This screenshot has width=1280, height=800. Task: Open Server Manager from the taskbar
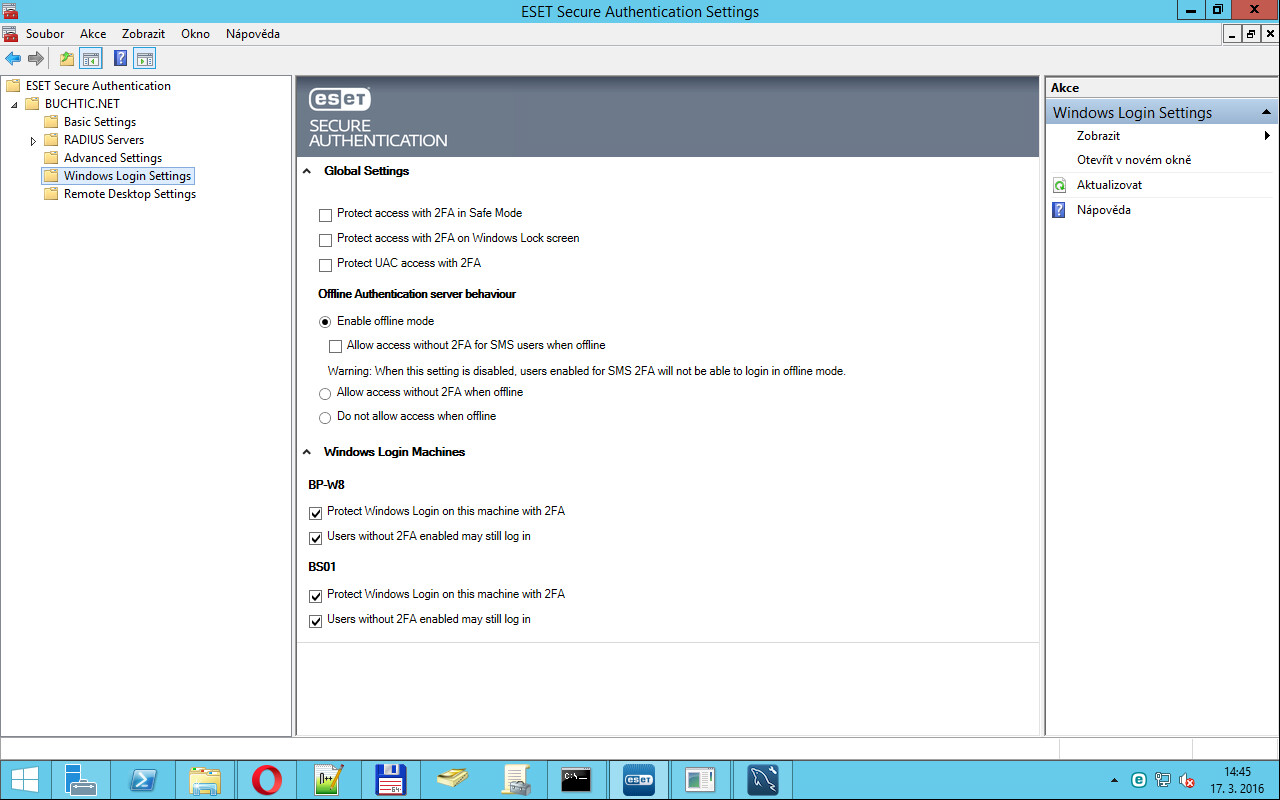80,779
